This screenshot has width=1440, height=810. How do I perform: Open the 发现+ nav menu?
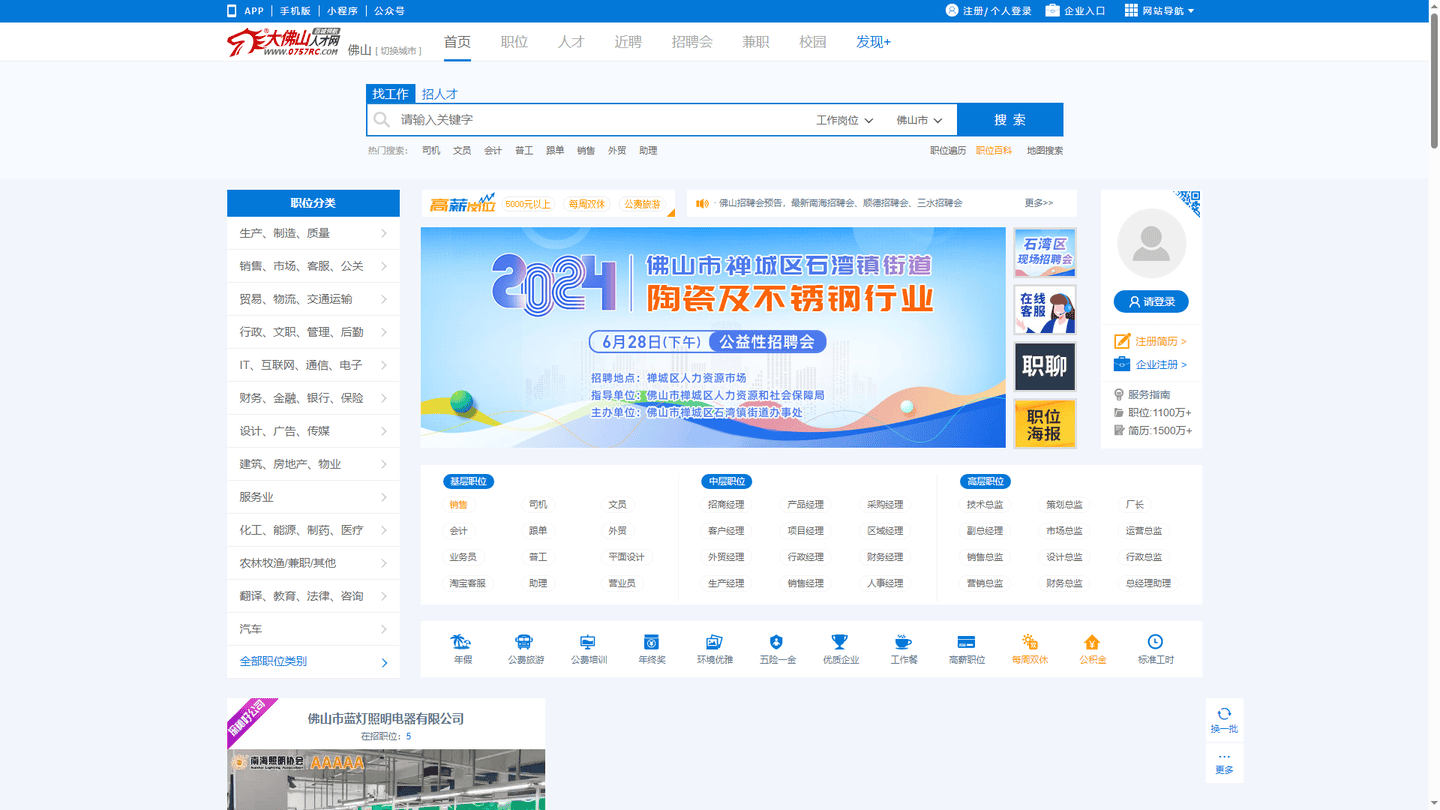[x=873, y=42]
